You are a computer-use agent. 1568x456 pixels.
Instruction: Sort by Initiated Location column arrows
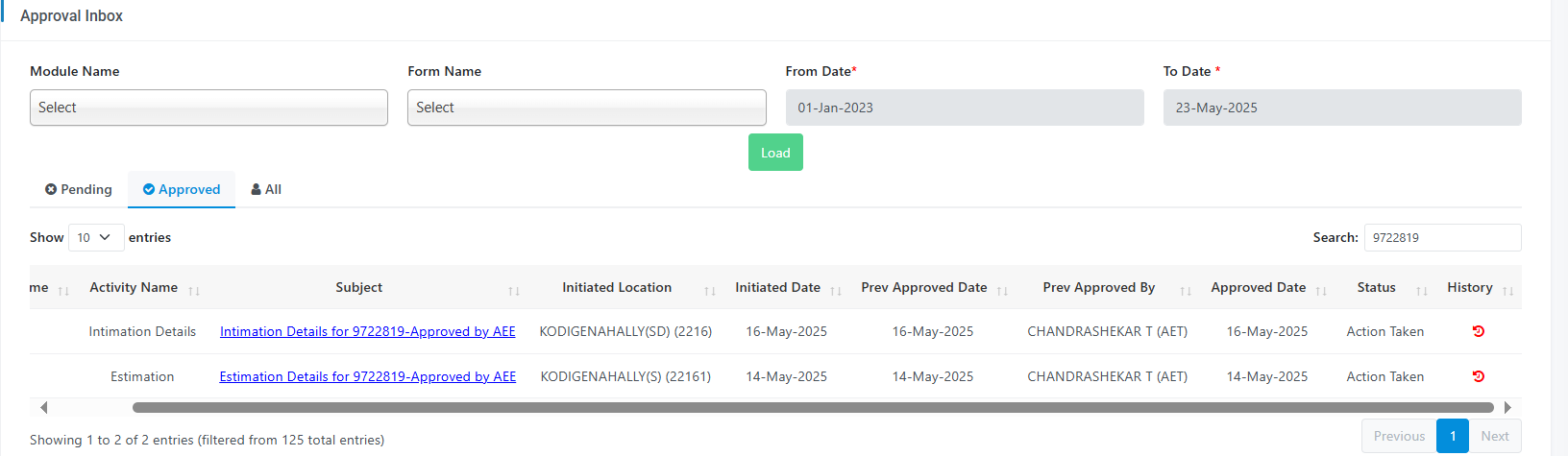coord(710,291)
